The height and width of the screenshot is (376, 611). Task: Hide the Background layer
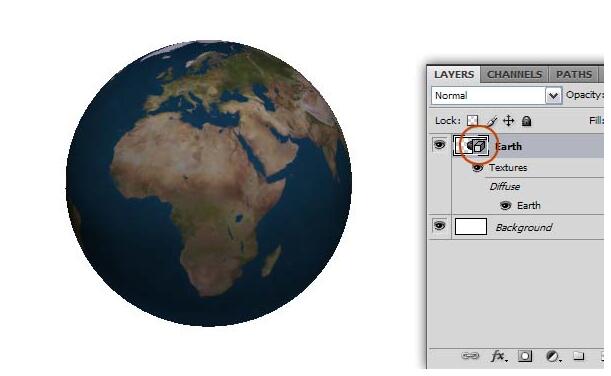(x=439, y=226)
